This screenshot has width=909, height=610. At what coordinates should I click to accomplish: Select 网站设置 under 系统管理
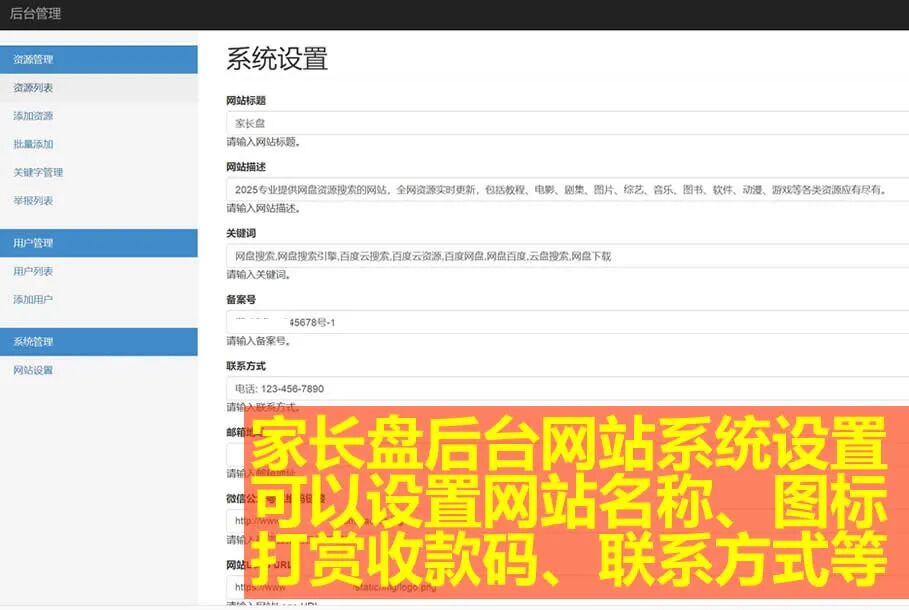pyautogui.click(x=36, y=369)
